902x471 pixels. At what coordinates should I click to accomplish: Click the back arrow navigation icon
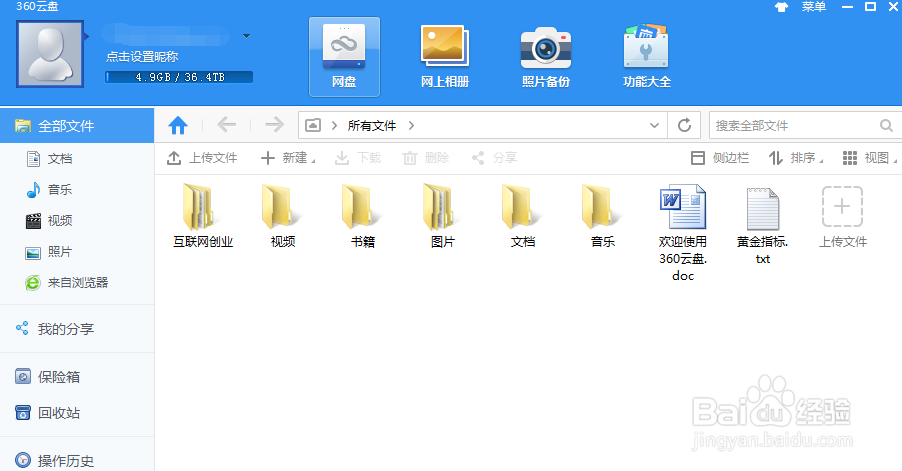click(x=227, y=125)
